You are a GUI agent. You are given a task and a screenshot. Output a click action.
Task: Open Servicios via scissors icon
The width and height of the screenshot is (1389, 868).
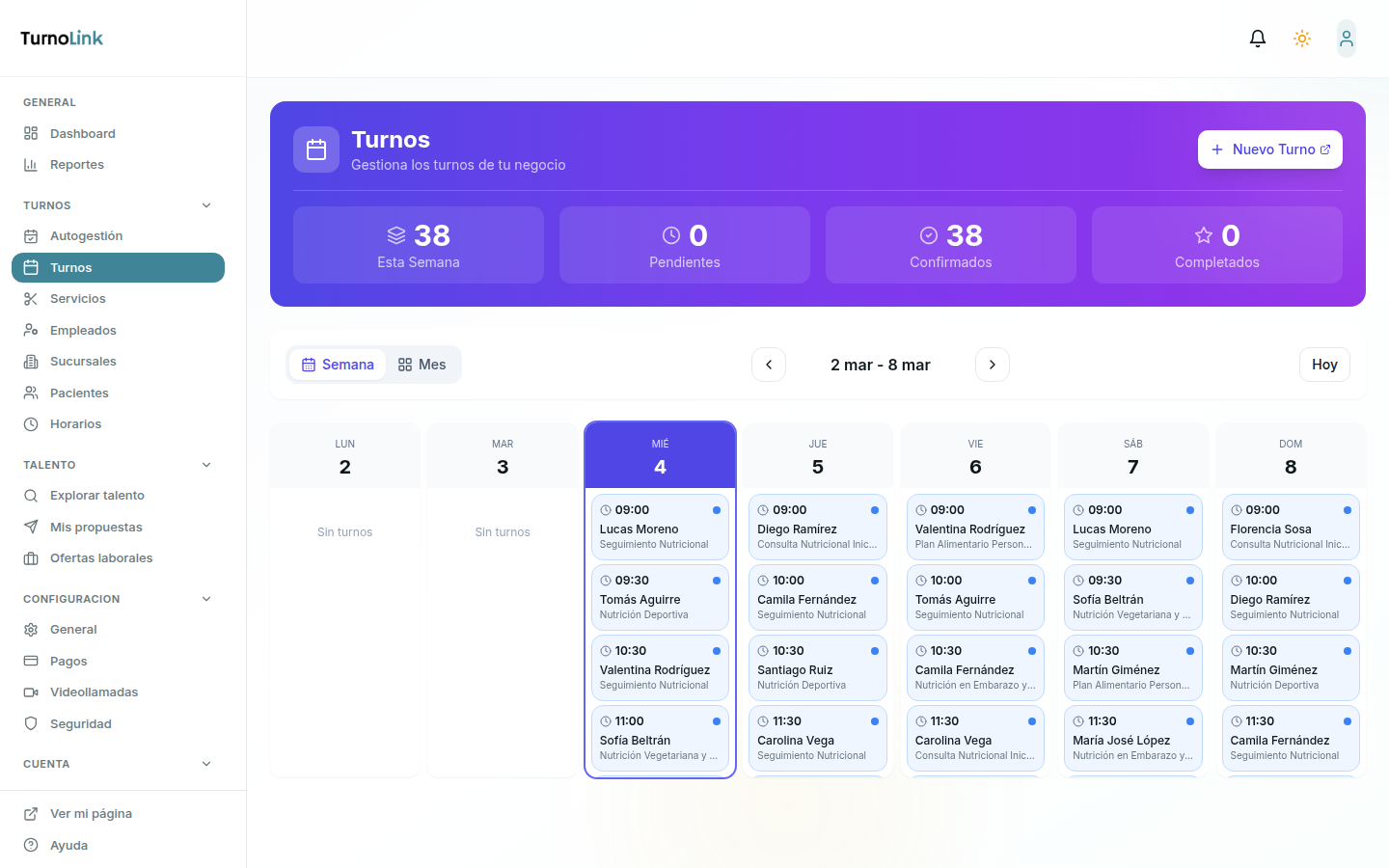pos(31,299)
